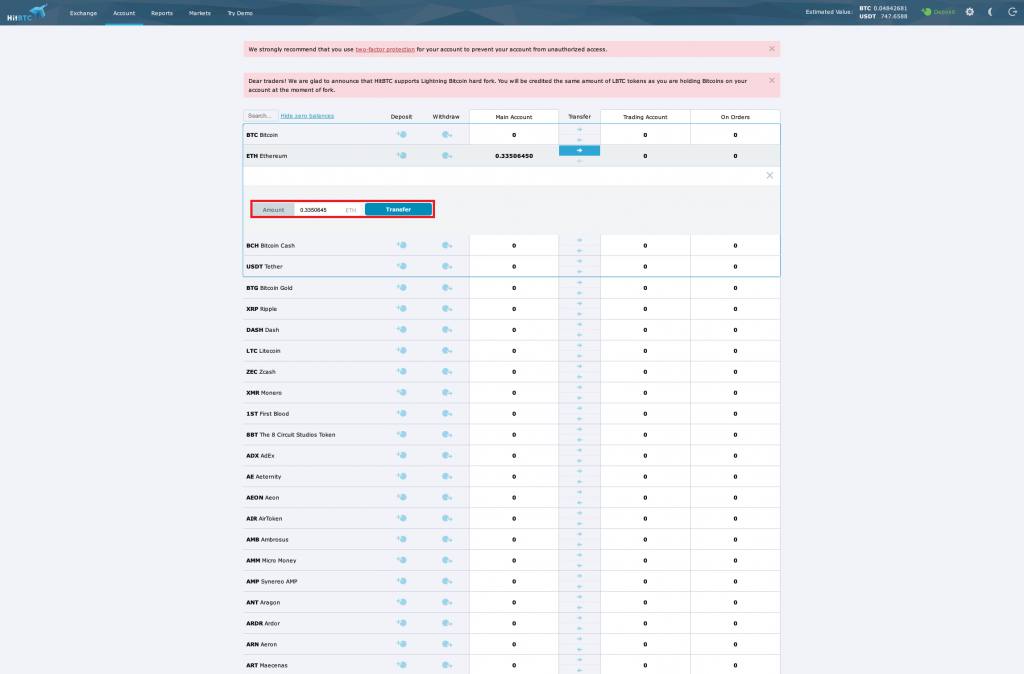Click the withdraw icon for ETH Ethereum
The height and width of the screenshot is (674, 1024).
point(447,155)
